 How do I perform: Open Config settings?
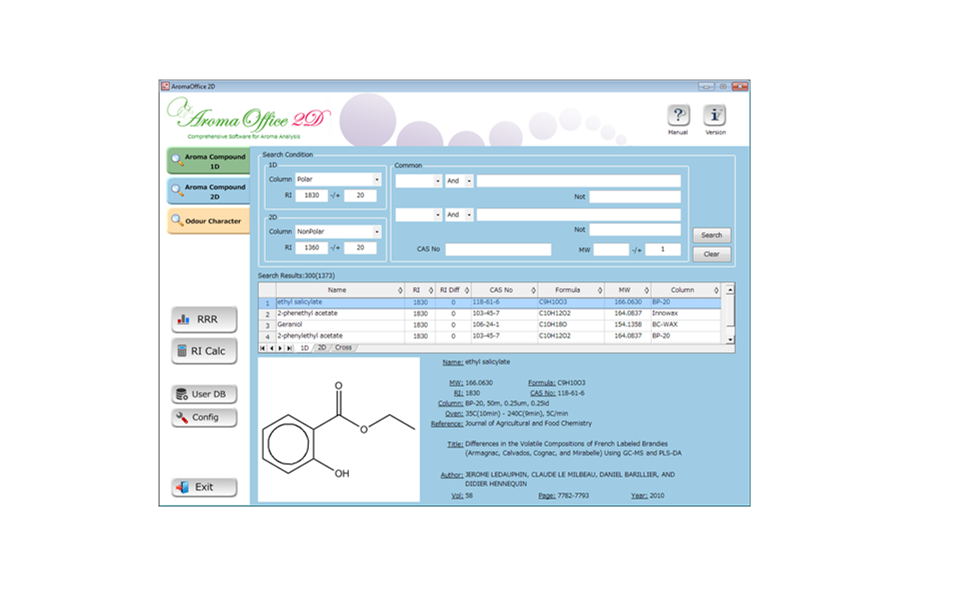click(x=204, y=417)
